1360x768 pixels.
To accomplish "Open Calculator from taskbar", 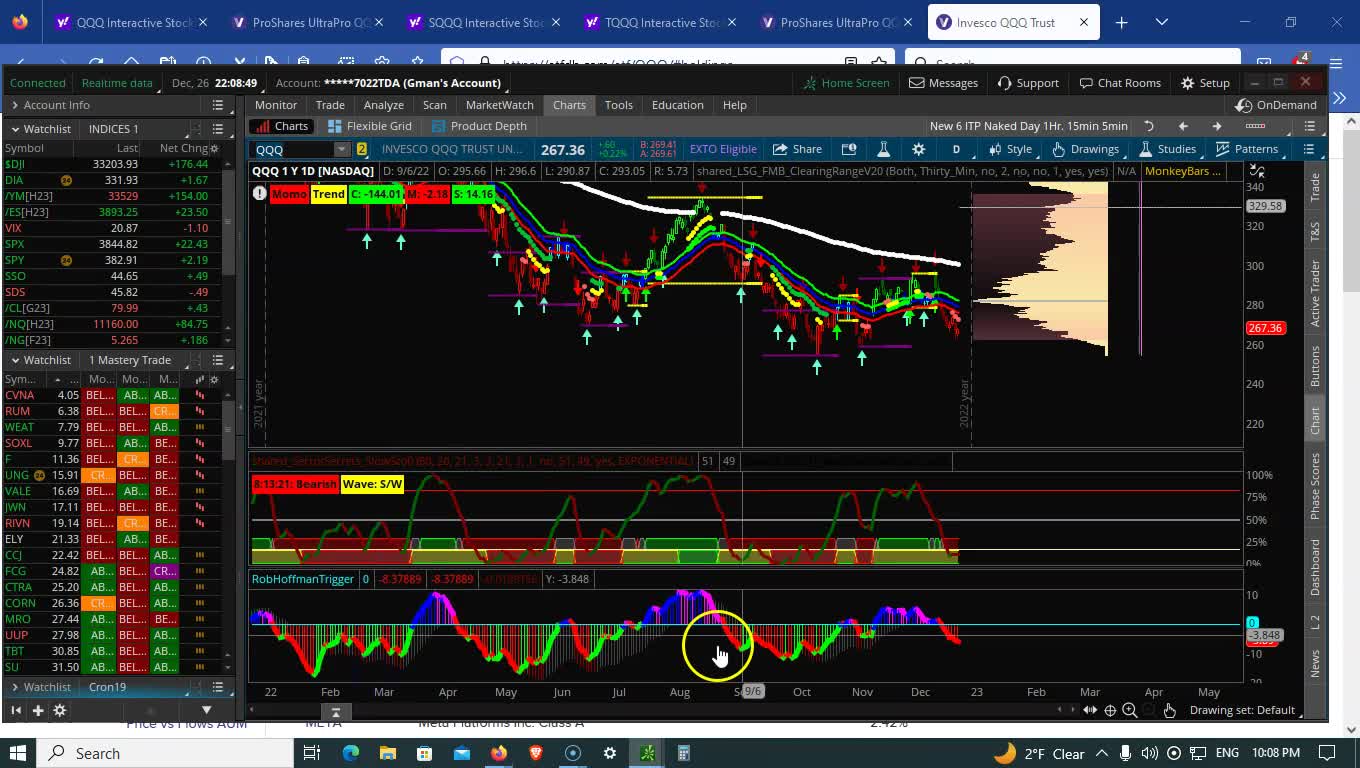I will tap(684, 753).
